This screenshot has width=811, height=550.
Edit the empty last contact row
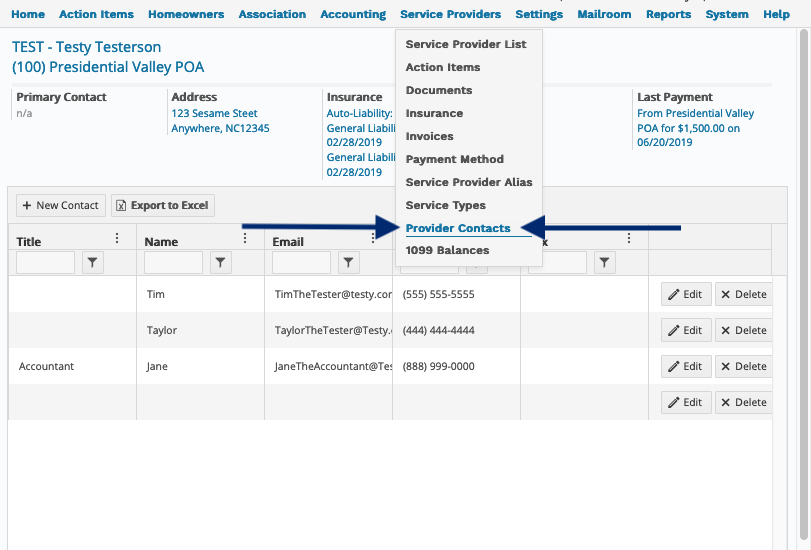coord(686,402)
